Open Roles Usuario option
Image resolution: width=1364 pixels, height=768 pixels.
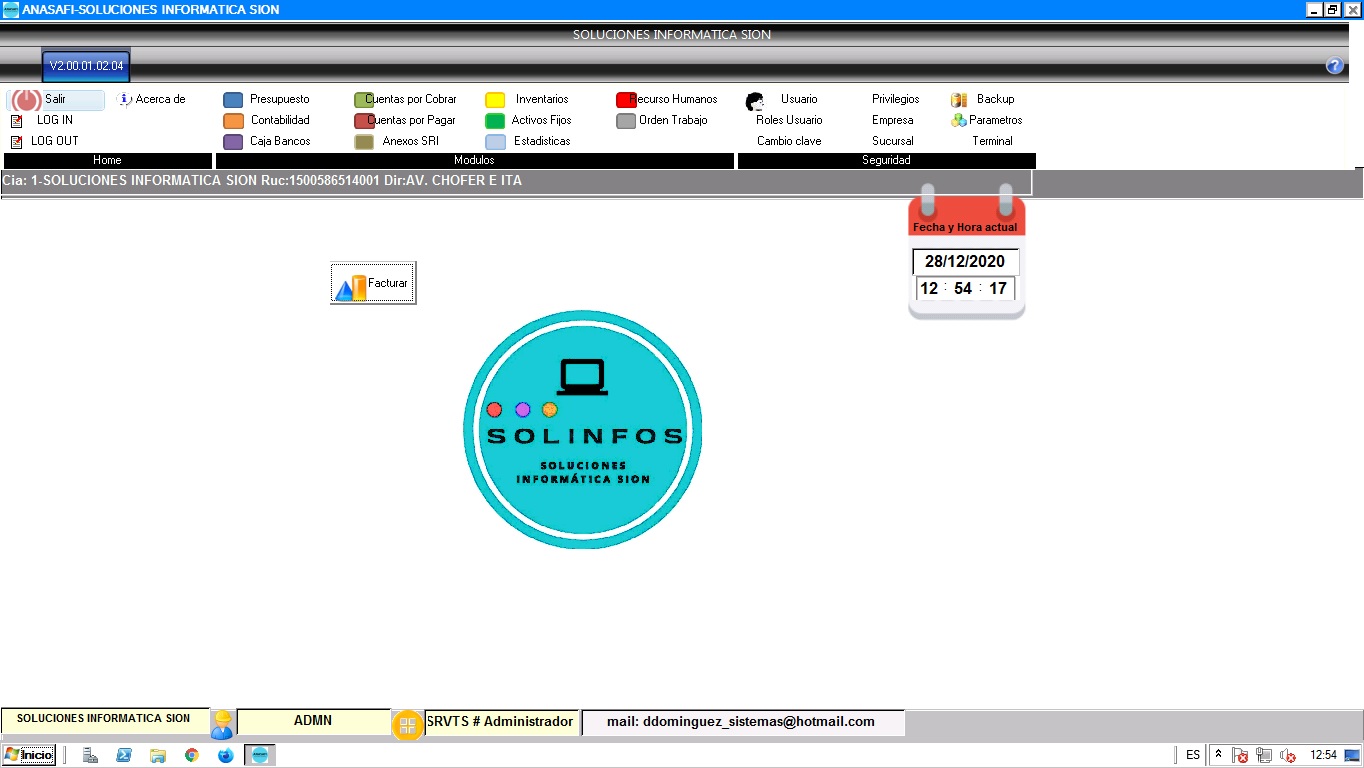click(x=788, y=120)
